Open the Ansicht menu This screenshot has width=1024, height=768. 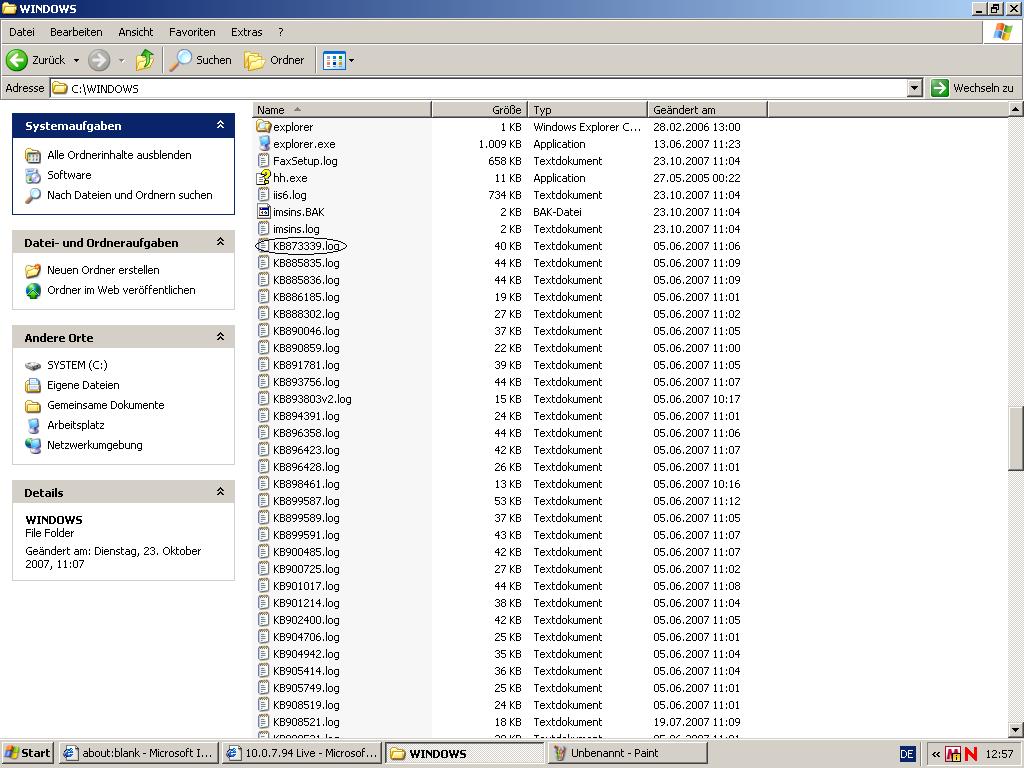(x=136, y=32)
